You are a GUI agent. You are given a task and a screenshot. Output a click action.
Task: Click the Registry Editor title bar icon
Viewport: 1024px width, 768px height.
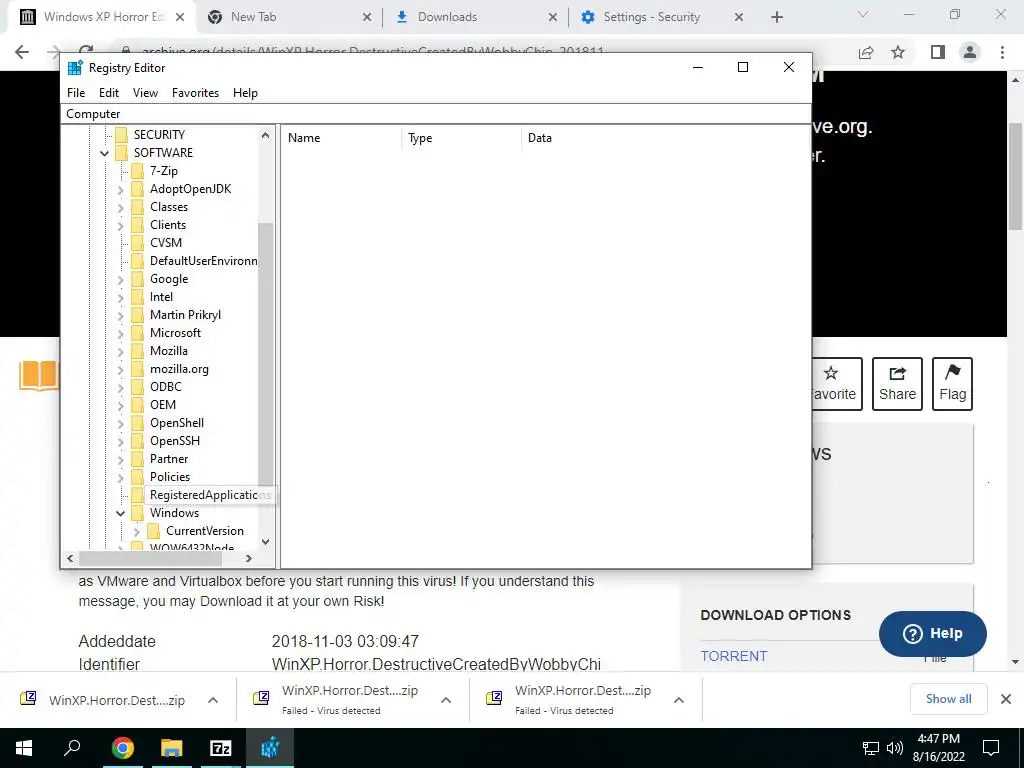75,67
